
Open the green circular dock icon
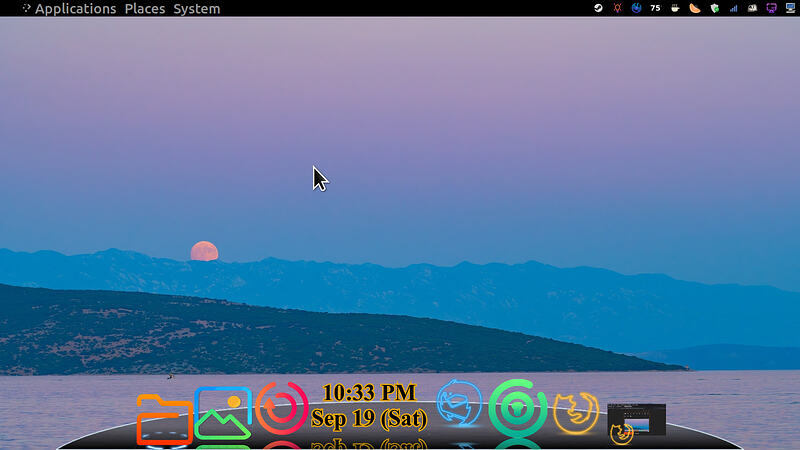(x=517, y=408)
